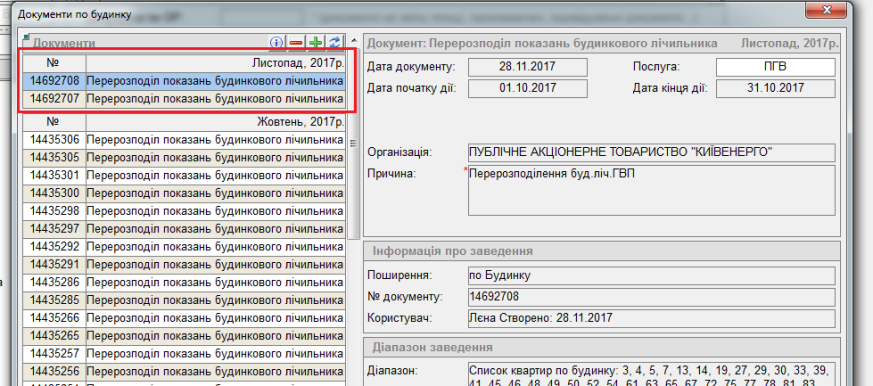Select document row 14435286
The height and width of the screenshot is (386, 873).
point(183,282)
